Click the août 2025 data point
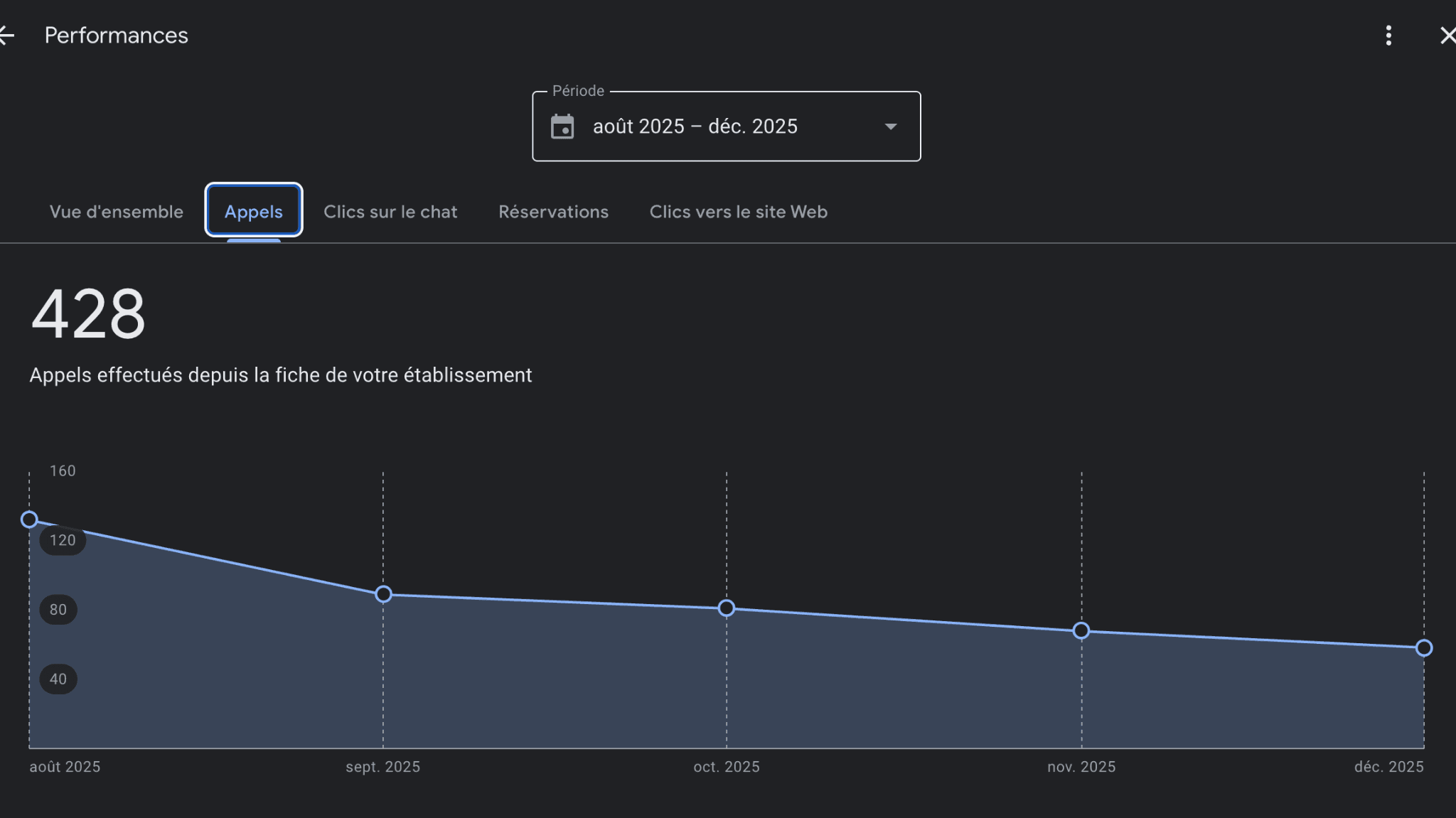 (x=29, y=520)
